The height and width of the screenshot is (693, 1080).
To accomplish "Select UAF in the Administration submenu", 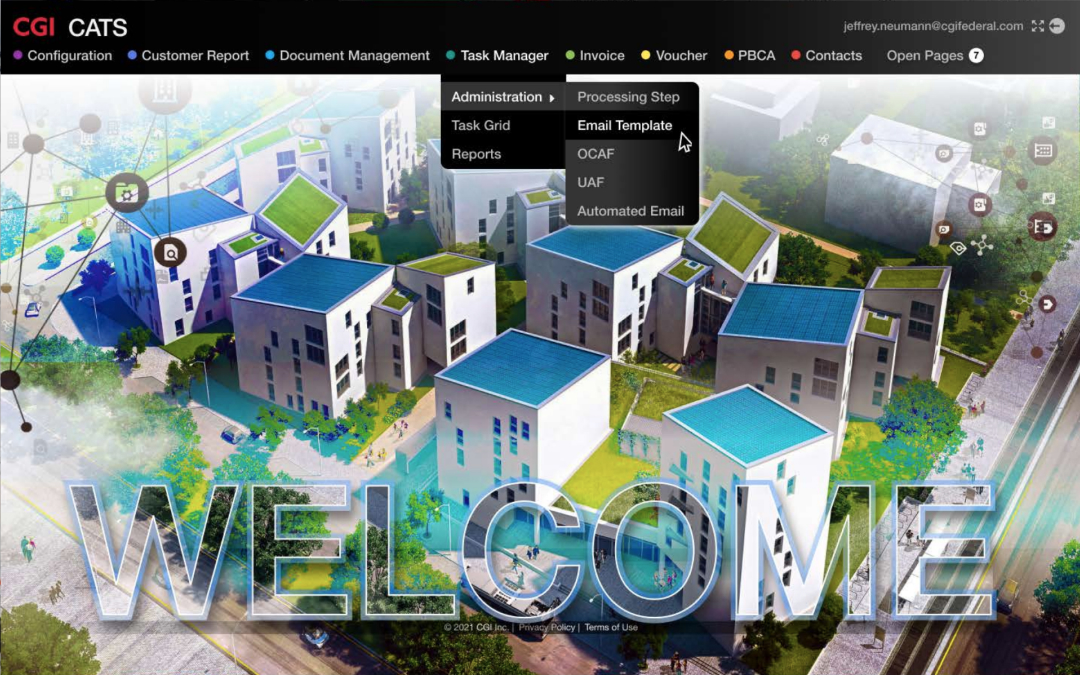I will coord(632,183).
